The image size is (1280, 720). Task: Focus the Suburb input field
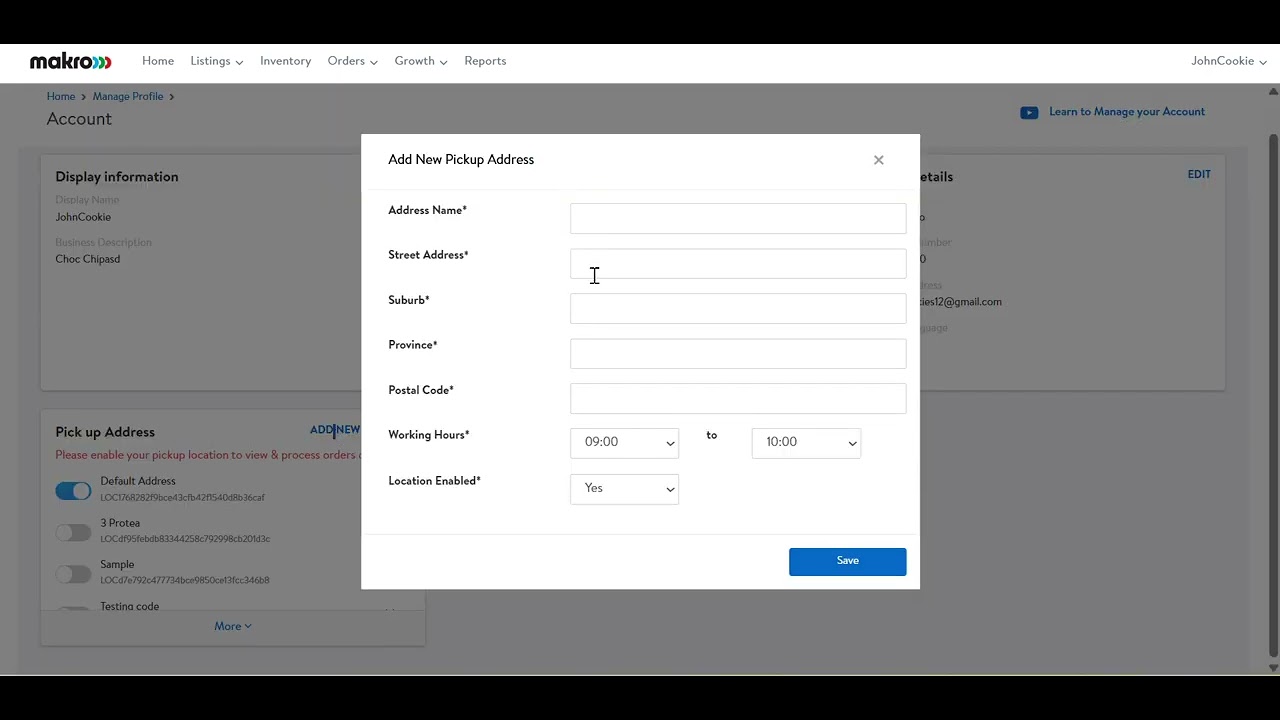tap(738, 308)
